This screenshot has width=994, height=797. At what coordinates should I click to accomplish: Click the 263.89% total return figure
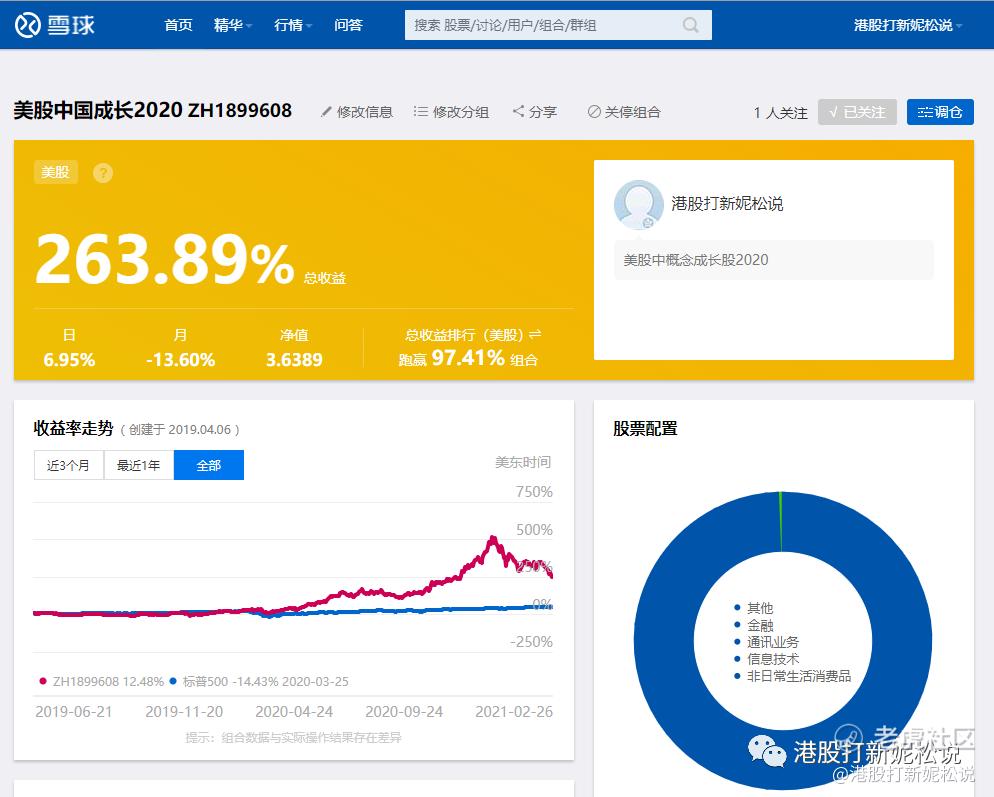(x=165, y=258)
